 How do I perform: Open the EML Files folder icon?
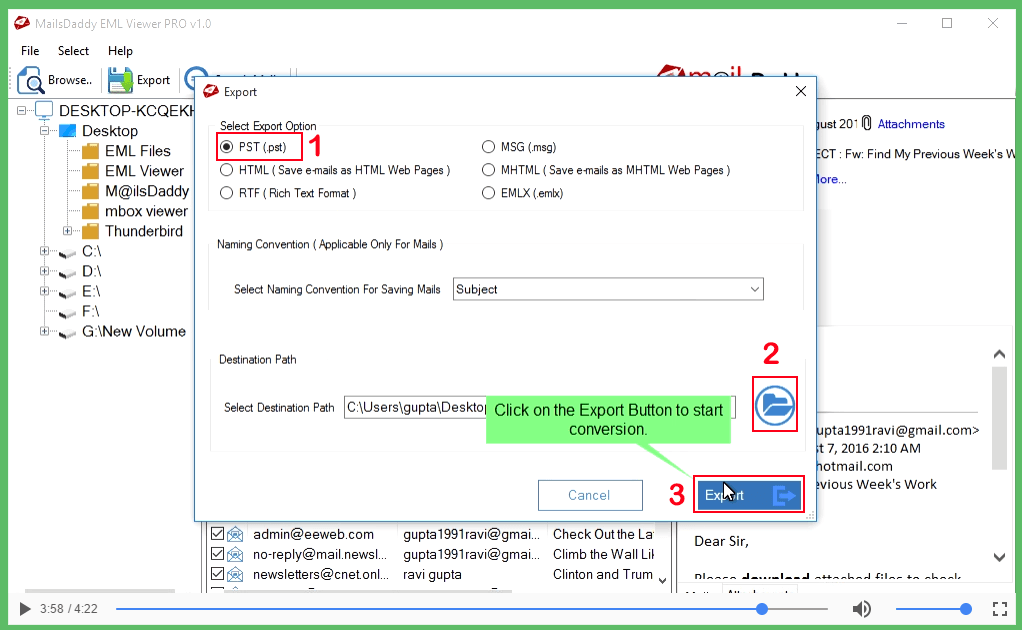pyautogui.click(x=89, y=150)
